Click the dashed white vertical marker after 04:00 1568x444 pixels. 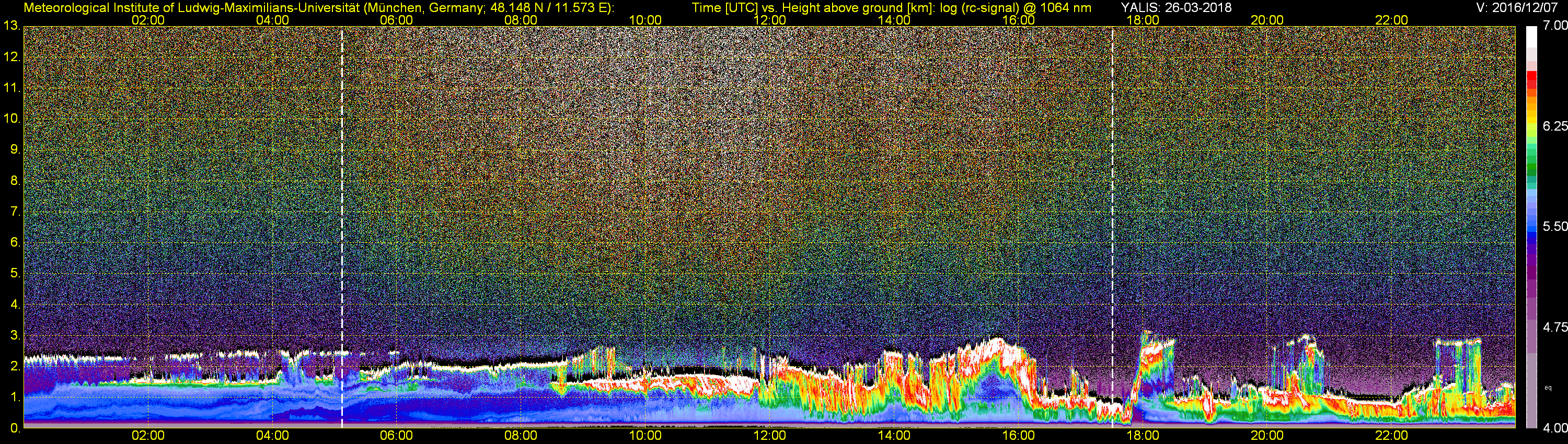point(342,227)
